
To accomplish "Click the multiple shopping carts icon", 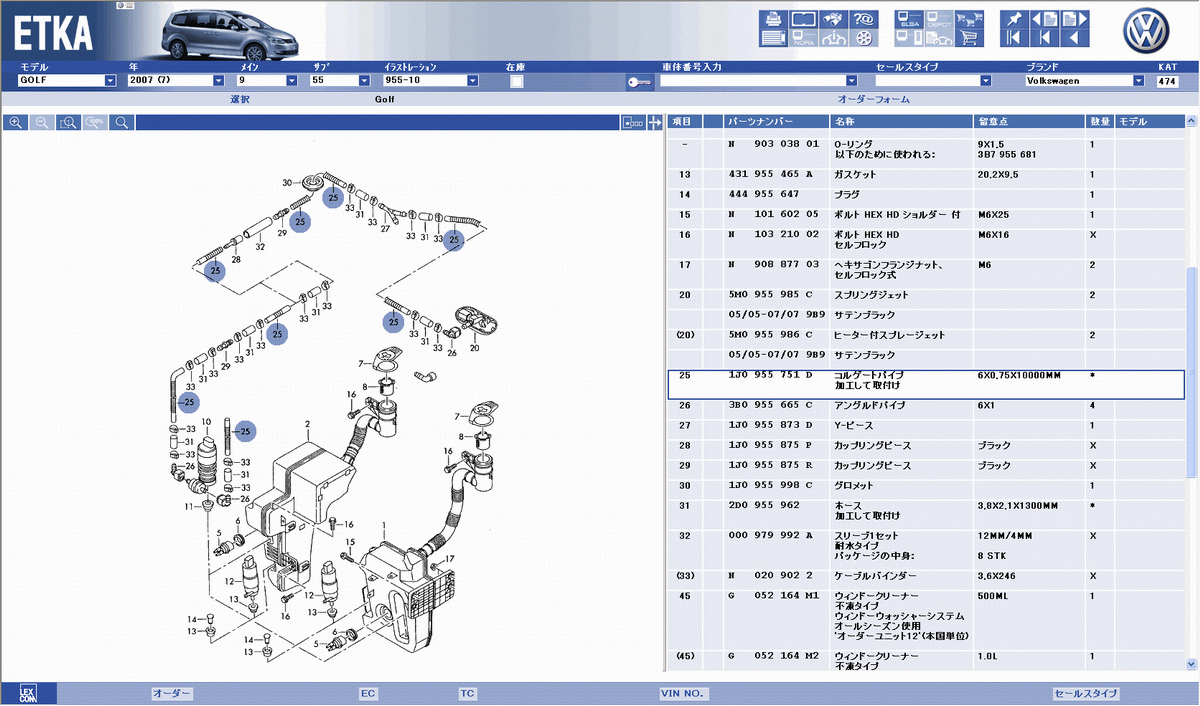I will tap(968, 18).
